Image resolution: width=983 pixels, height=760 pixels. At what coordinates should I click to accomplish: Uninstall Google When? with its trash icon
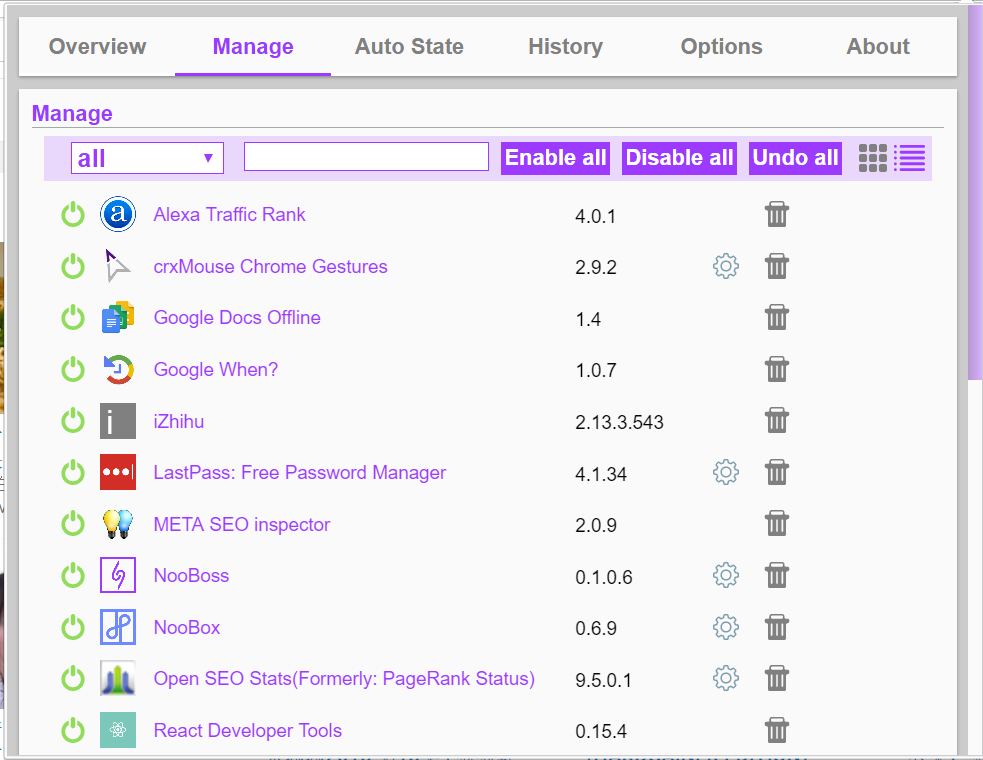click(x=776, y=369)
